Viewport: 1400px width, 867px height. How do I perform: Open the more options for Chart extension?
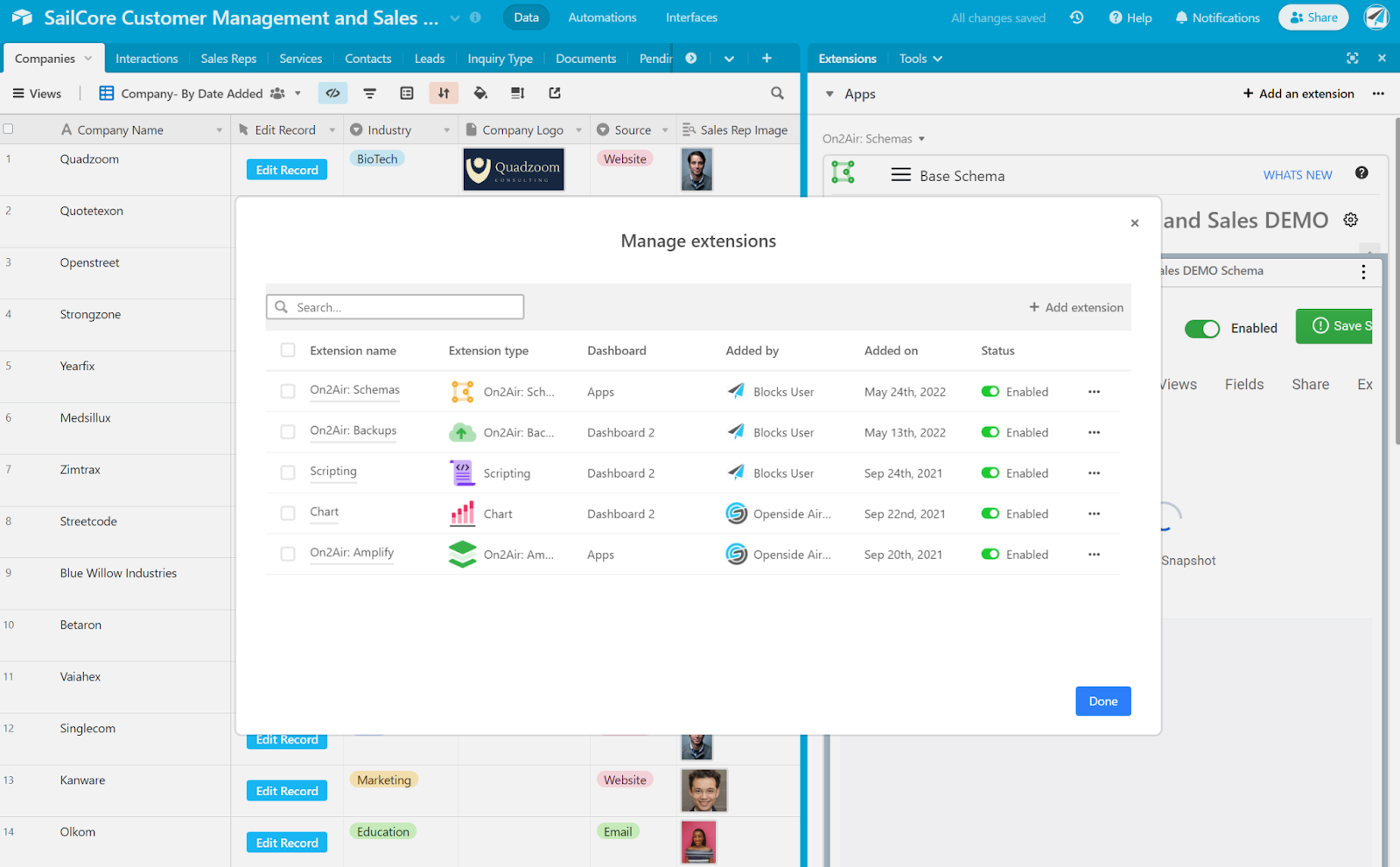(1094, 514)
